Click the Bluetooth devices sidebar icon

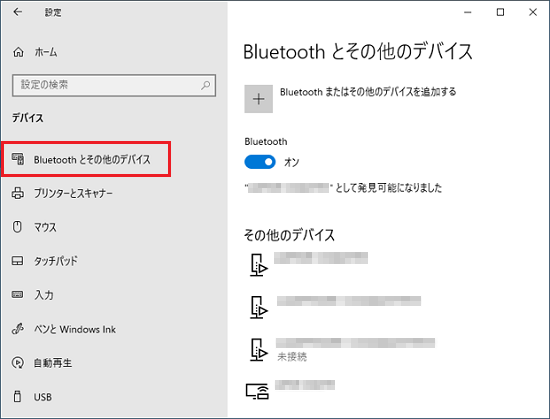click(x=18, y=159)
